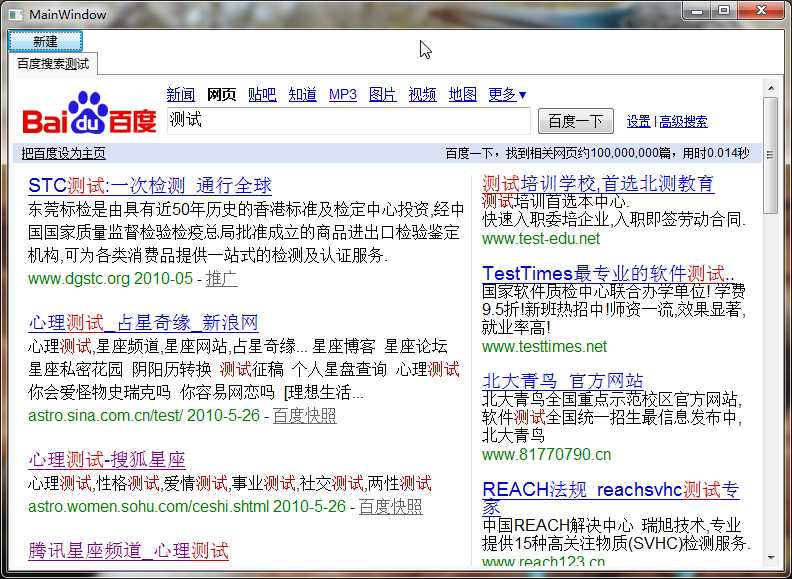Screen dimensions: 792x579
Task: Open result STC测试:一次检测 通行全球
Action: pyautogui.click(x=150, y=185)
